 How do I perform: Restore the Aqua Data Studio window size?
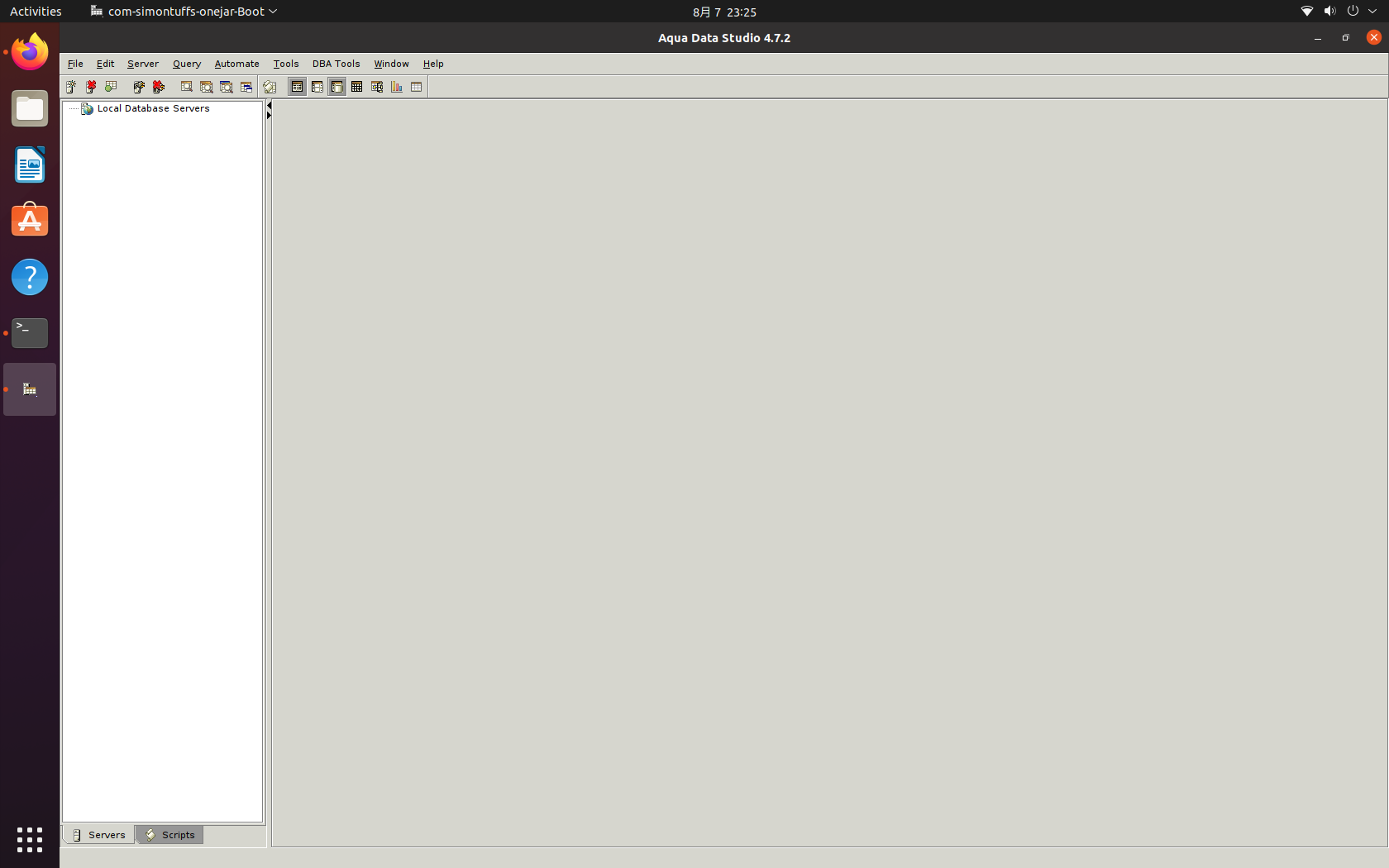pos(1346,38)
